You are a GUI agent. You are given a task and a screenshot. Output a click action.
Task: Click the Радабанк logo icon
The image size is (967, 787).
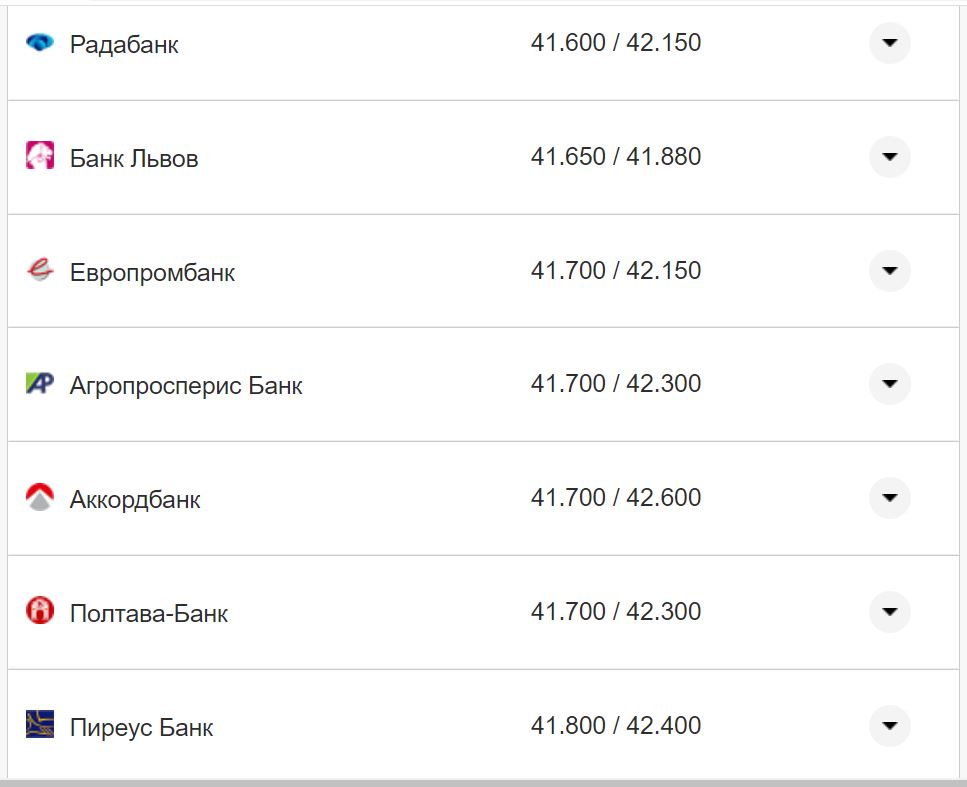(40, 43)
